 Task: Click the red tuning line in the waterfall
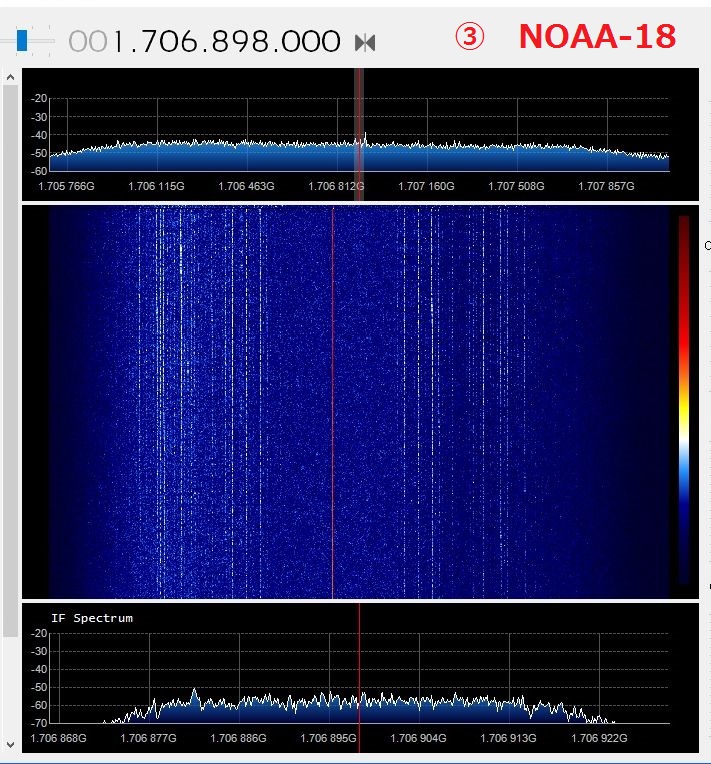pos(333,402)
